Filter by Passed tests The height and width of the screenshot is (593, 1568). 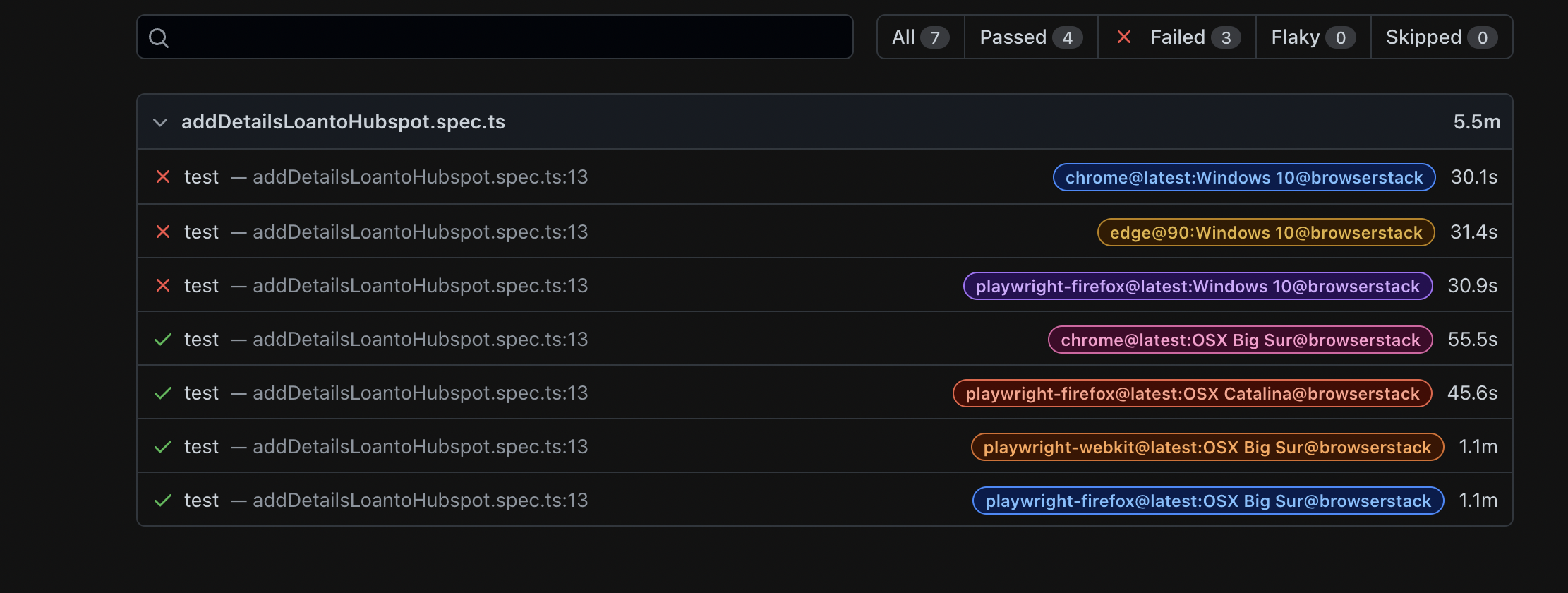1030,37
